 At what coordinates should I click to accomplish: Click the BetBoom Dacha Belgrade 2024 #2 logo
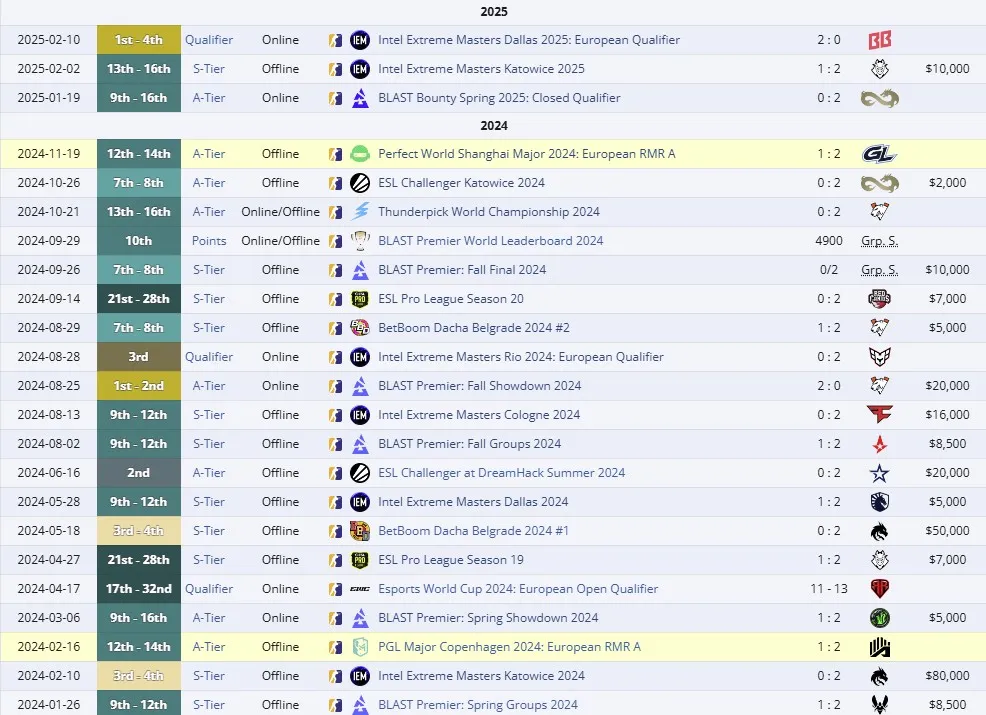point(360,328)
